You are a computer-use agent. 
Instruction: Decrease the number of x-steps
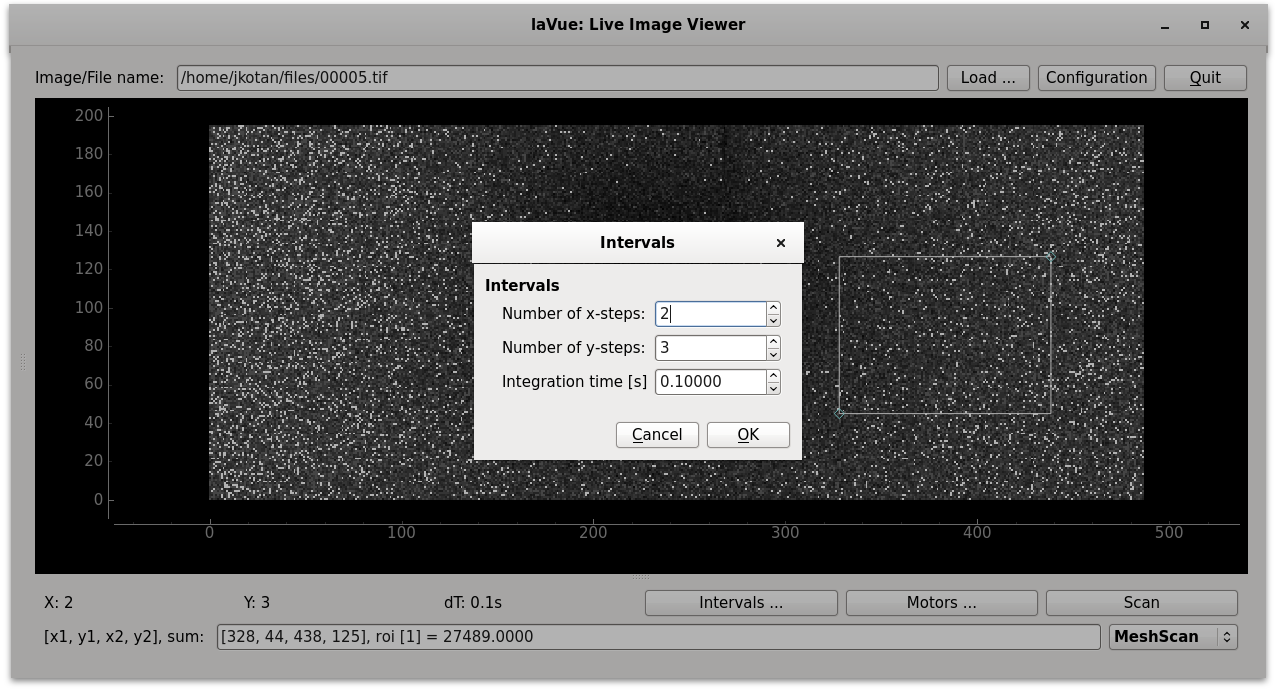773,320
